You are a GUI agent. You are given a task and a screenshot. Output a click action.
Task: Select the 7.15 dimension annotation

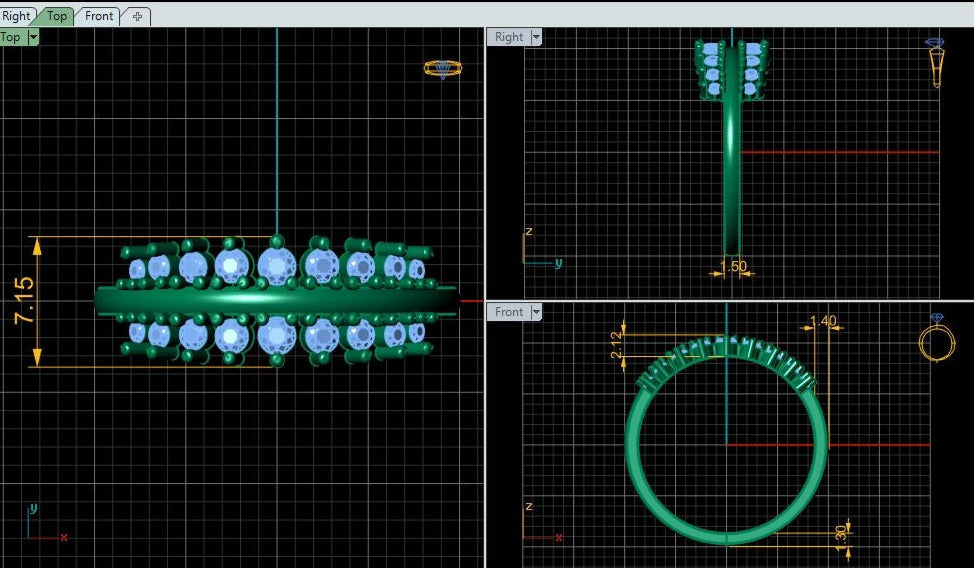click(23, 301)
